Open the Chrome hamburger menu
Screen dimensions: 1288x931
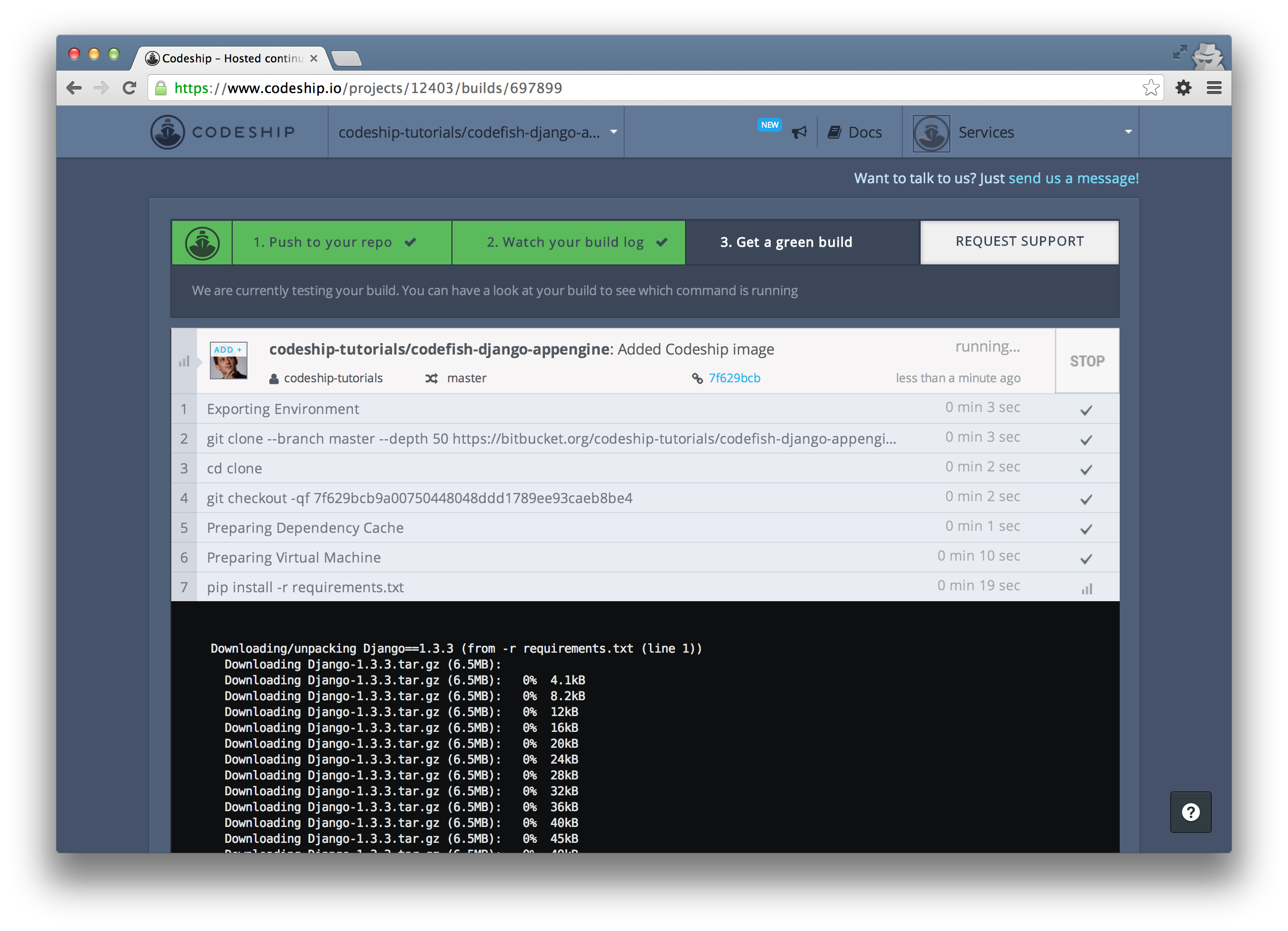click(x=1214, y=88)
